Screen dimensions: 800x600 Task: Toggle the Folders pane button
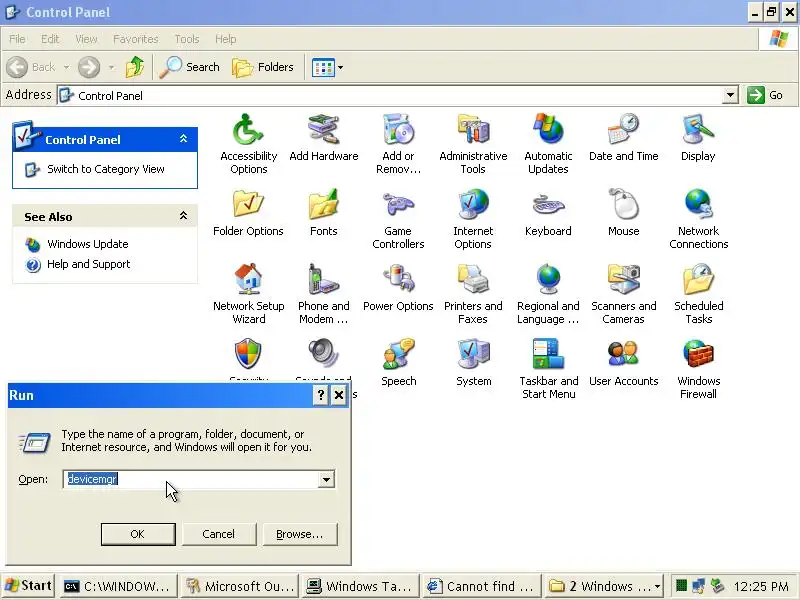tap(263, 67)
